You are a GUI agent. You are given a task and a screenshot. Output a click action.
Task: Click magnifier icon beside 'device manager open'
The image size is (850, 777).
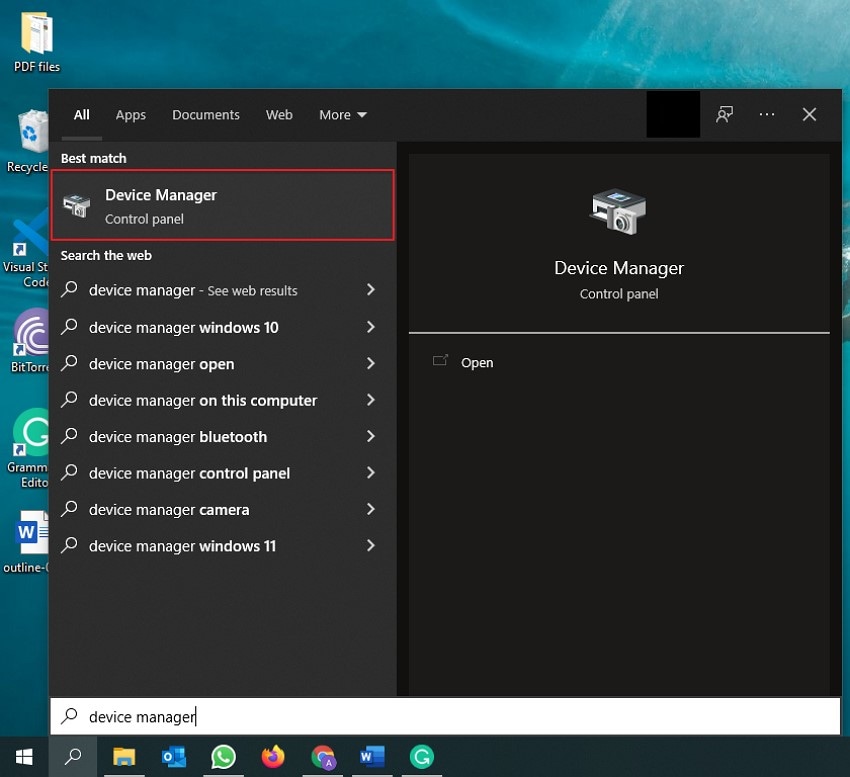coord(69,363)
